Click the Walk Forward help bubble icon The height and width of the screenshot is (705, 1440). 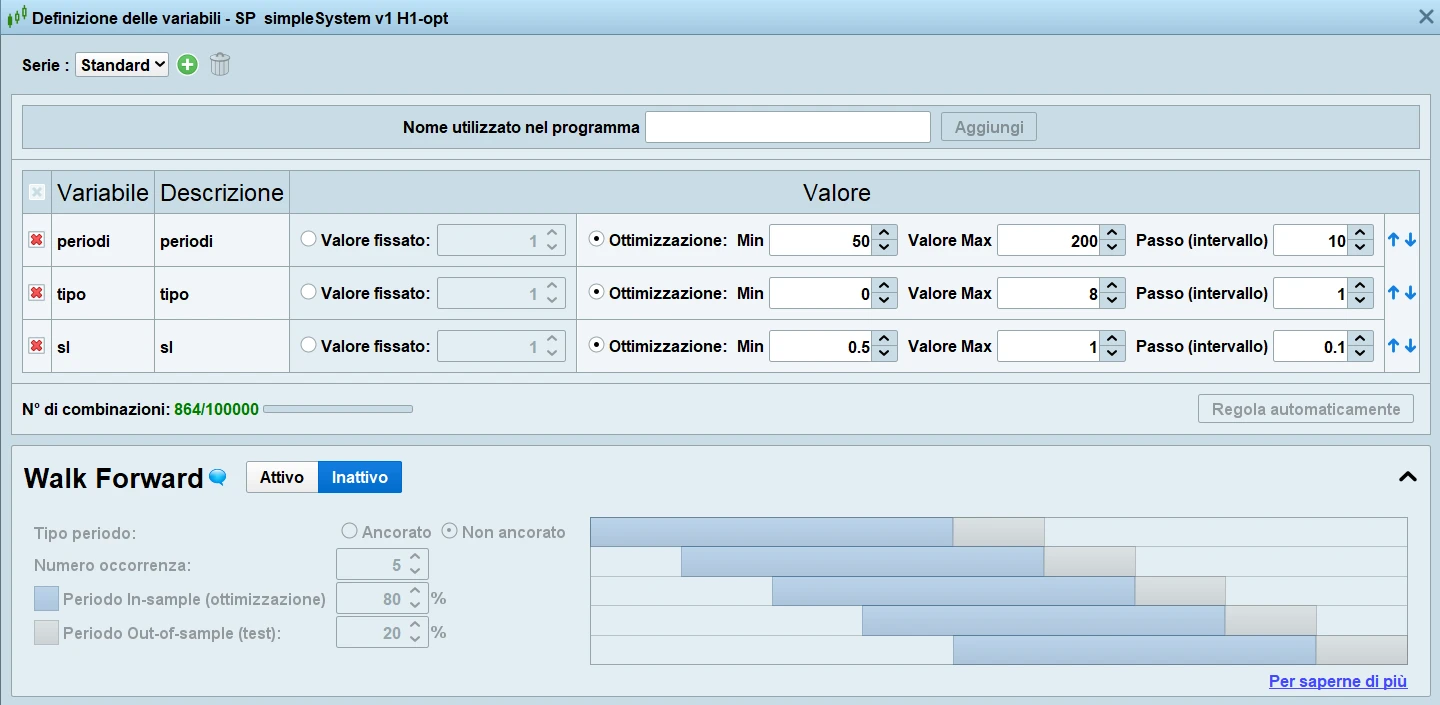pyautogui.click(x=217, y=478)
